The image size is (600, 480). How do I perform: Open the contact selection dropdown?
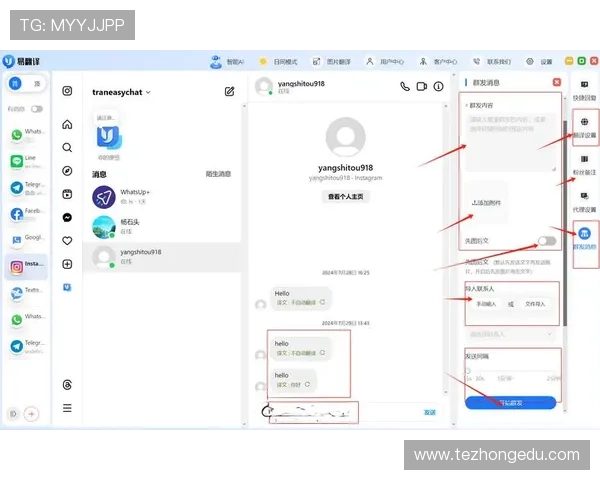[x=511, y=333]
